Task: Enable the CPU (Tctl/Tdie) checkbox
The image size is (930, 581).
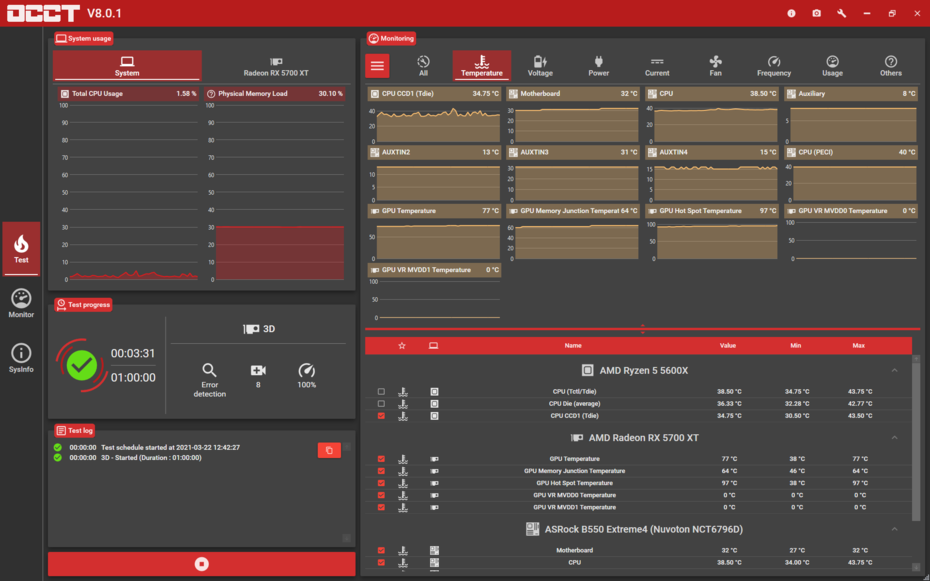Action: pyautogui.click(x=381, y=392)
